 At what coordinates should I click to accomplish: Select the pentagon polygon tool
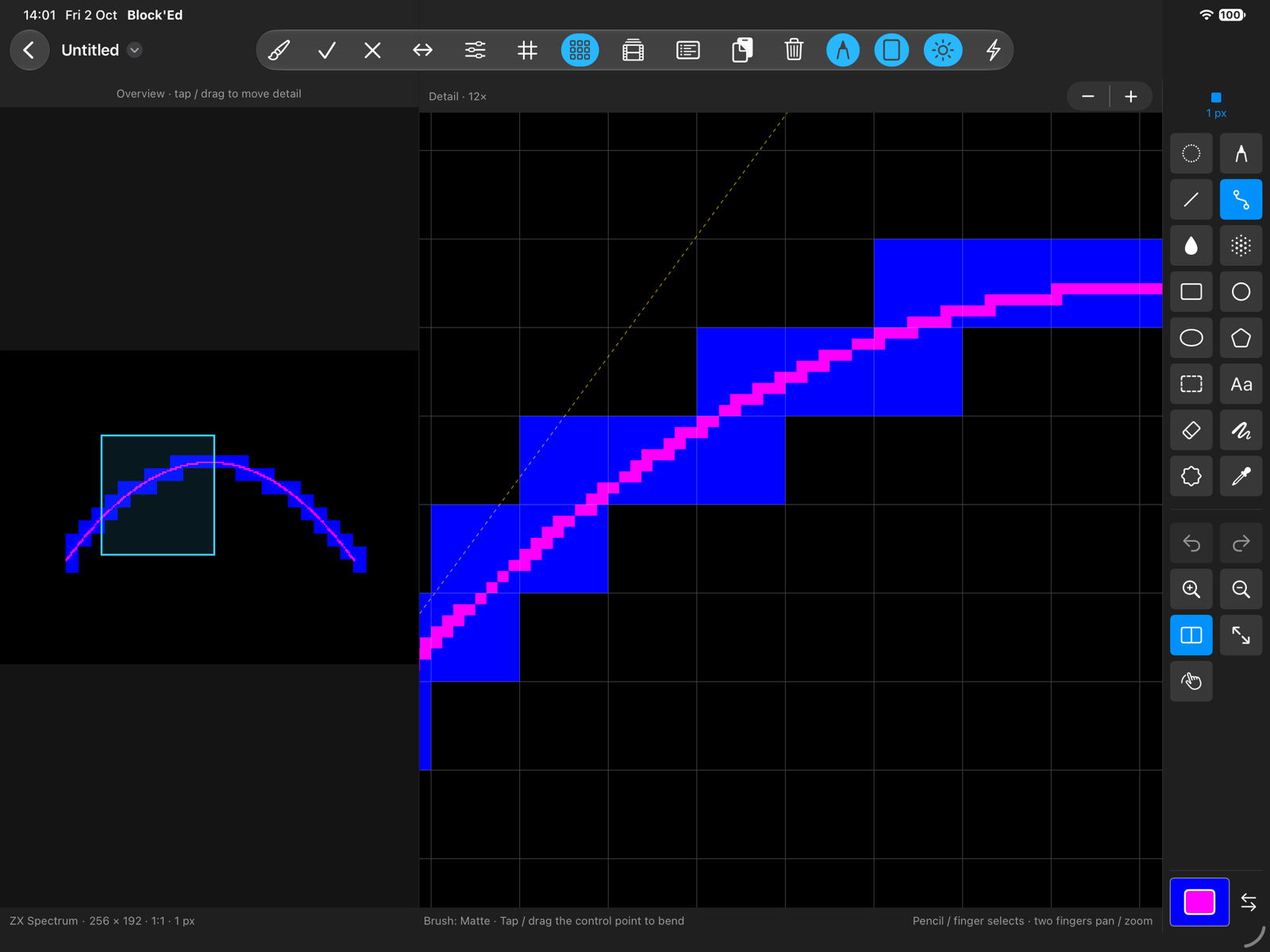click(x=1241, y=338)
